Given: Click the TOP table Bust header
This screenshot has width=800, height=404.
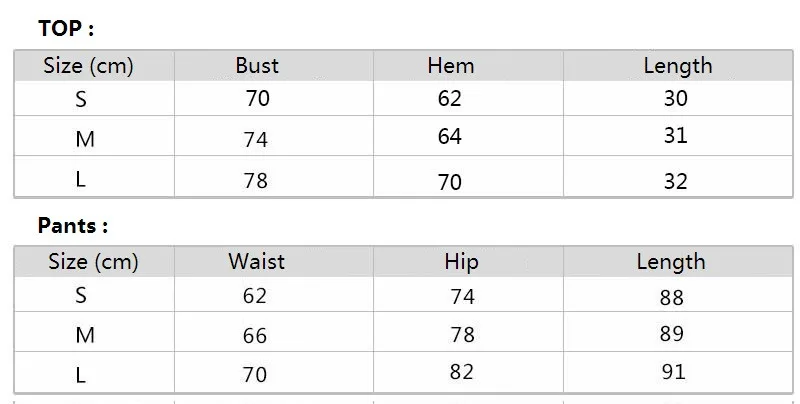Looking at the screenshot, I should tap(257, 66).
